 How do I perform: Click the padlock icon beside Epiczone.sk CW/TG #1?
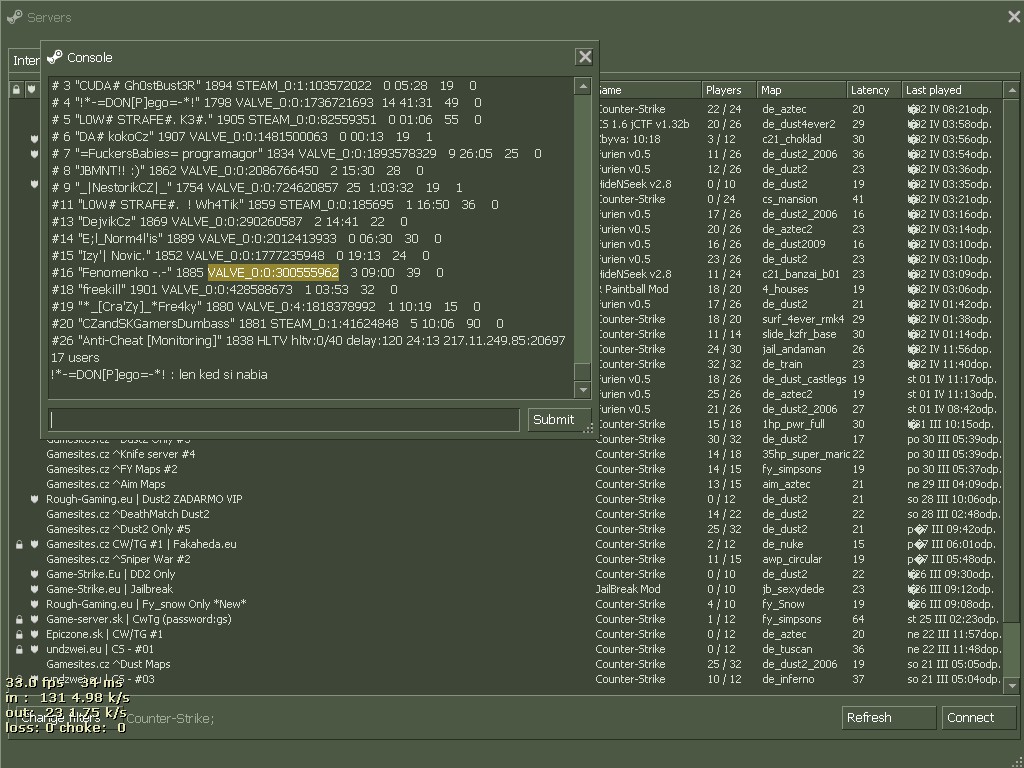(x=19, y=634)
